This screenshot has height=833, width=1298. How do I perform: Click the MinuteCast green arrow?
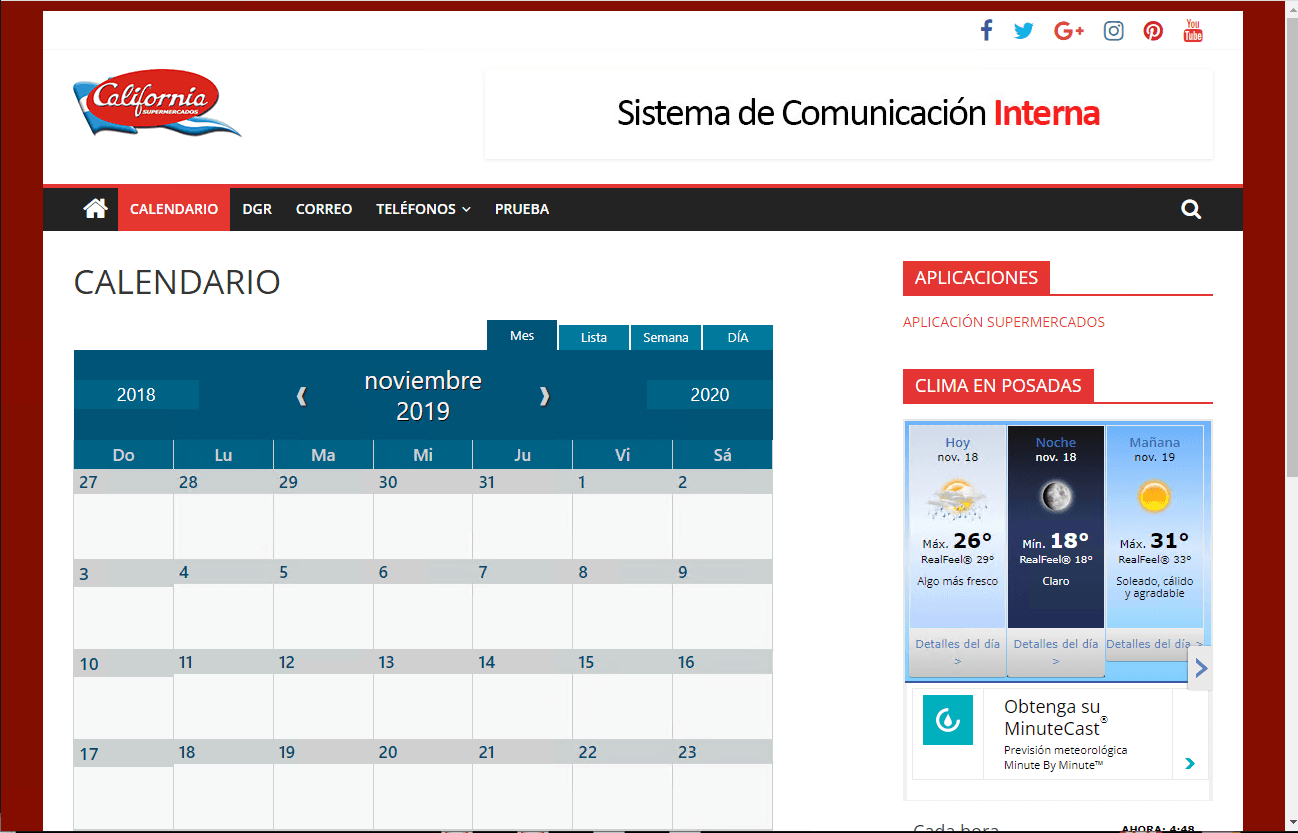click(x=1189, y=764)
